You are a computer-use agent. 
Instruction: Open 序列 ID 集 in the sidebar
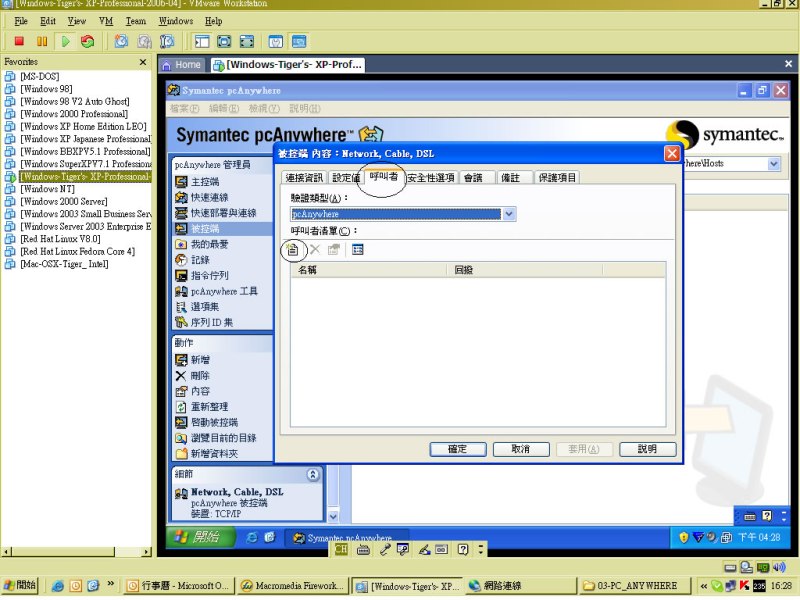204,322
